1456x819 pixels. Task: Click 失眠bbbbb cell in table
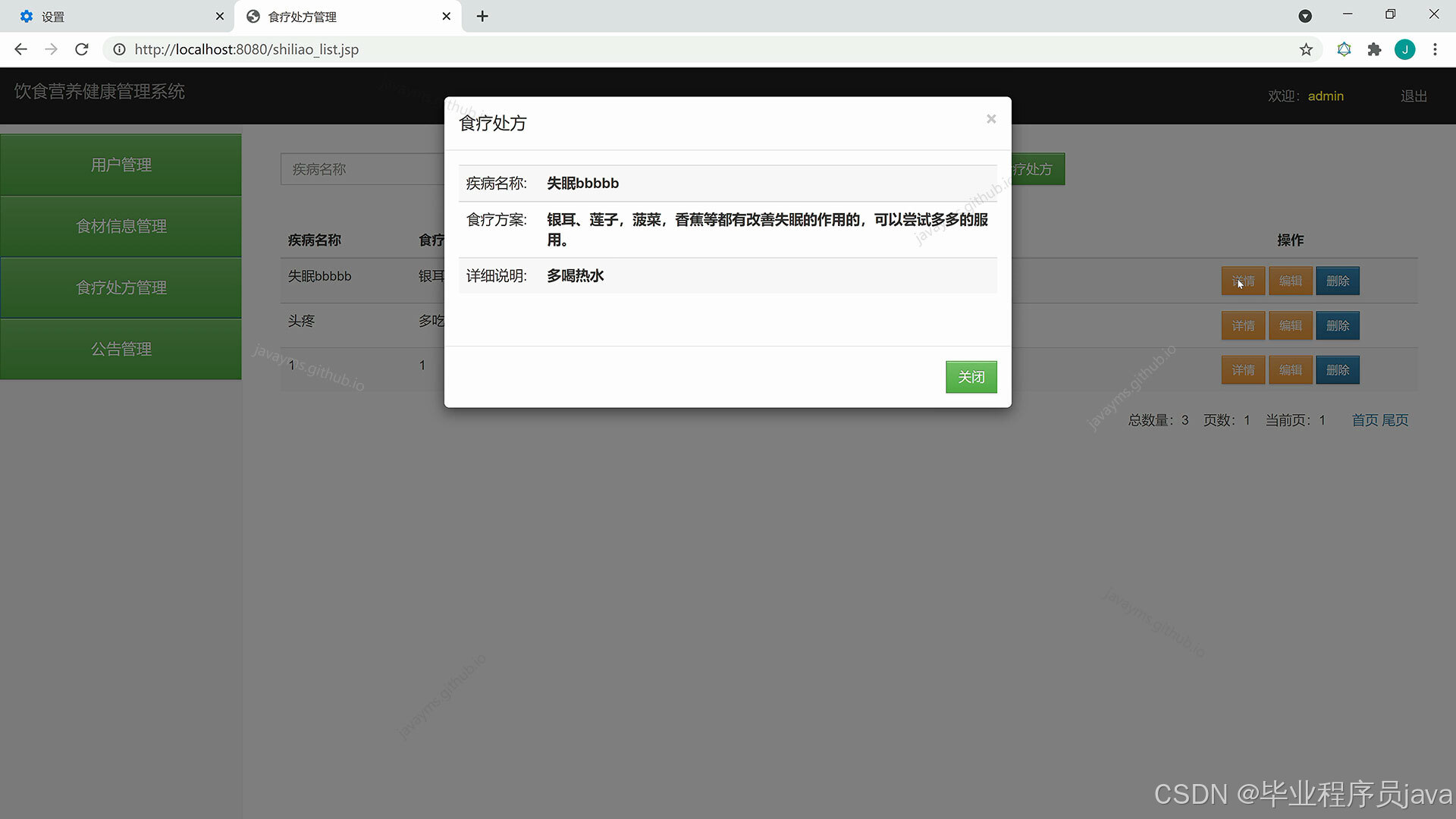click(319, 276)
